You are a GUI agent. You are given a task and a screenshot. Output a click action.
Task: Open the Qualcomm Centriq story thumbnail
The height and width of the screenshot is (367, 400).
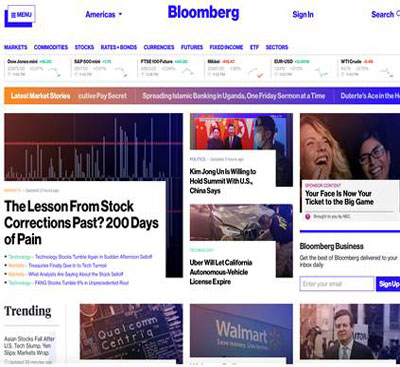[131, 332]
